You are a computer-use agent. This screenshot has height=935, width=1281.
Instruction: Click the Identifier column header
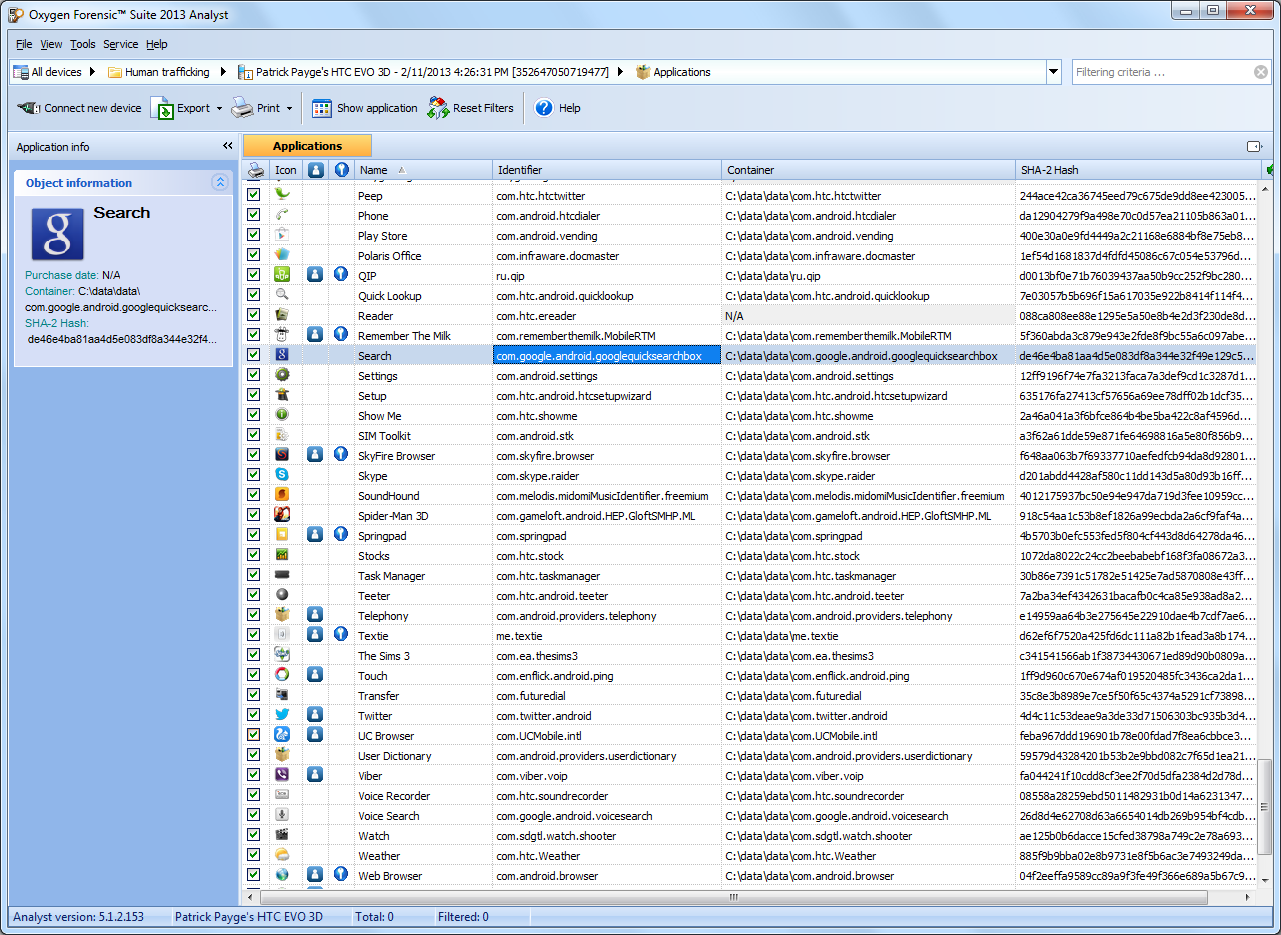coord(607,170)
